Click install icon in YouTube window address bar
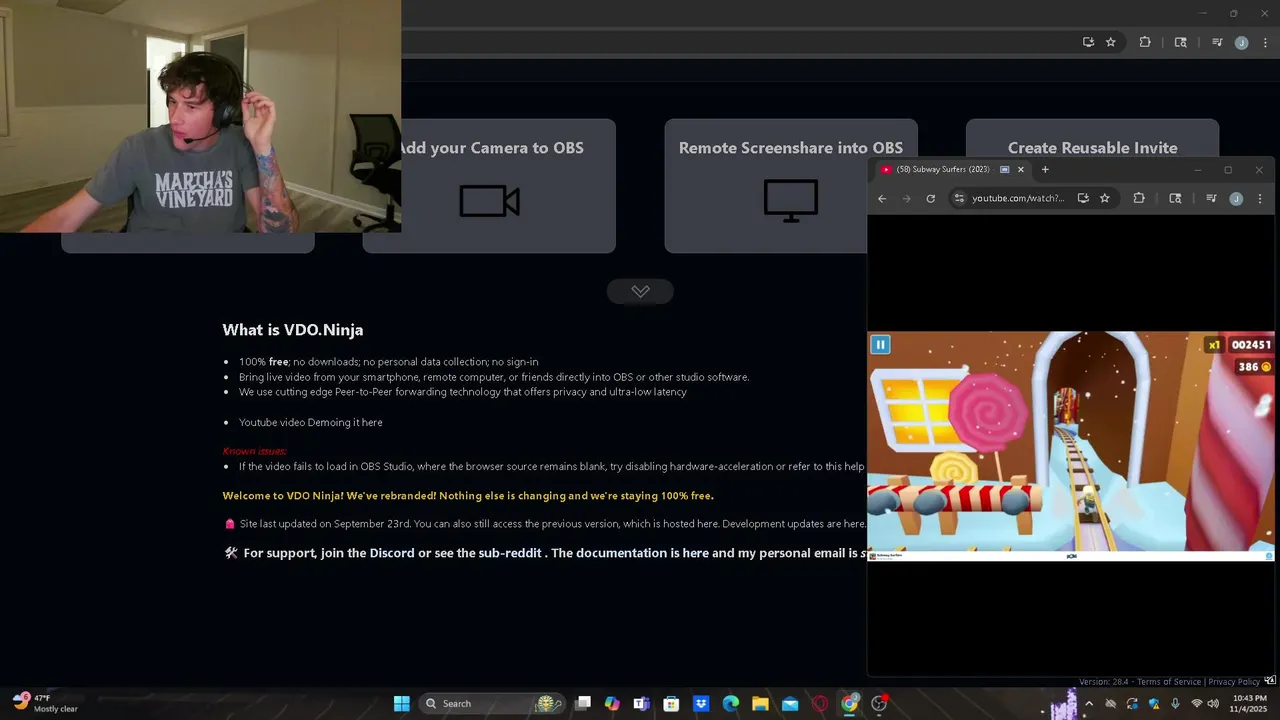The height and width of the screenshot is (720, 1280). click(1083, 199)
